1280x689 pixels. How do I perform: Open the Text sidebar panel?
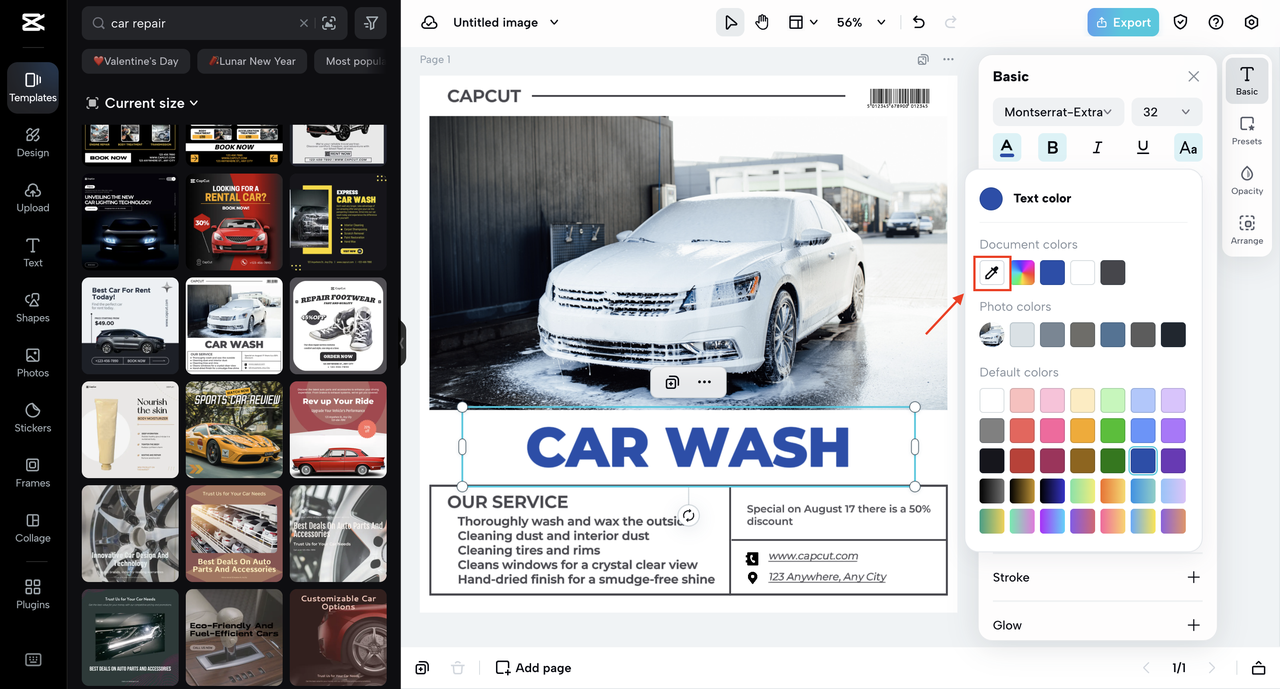33,252
